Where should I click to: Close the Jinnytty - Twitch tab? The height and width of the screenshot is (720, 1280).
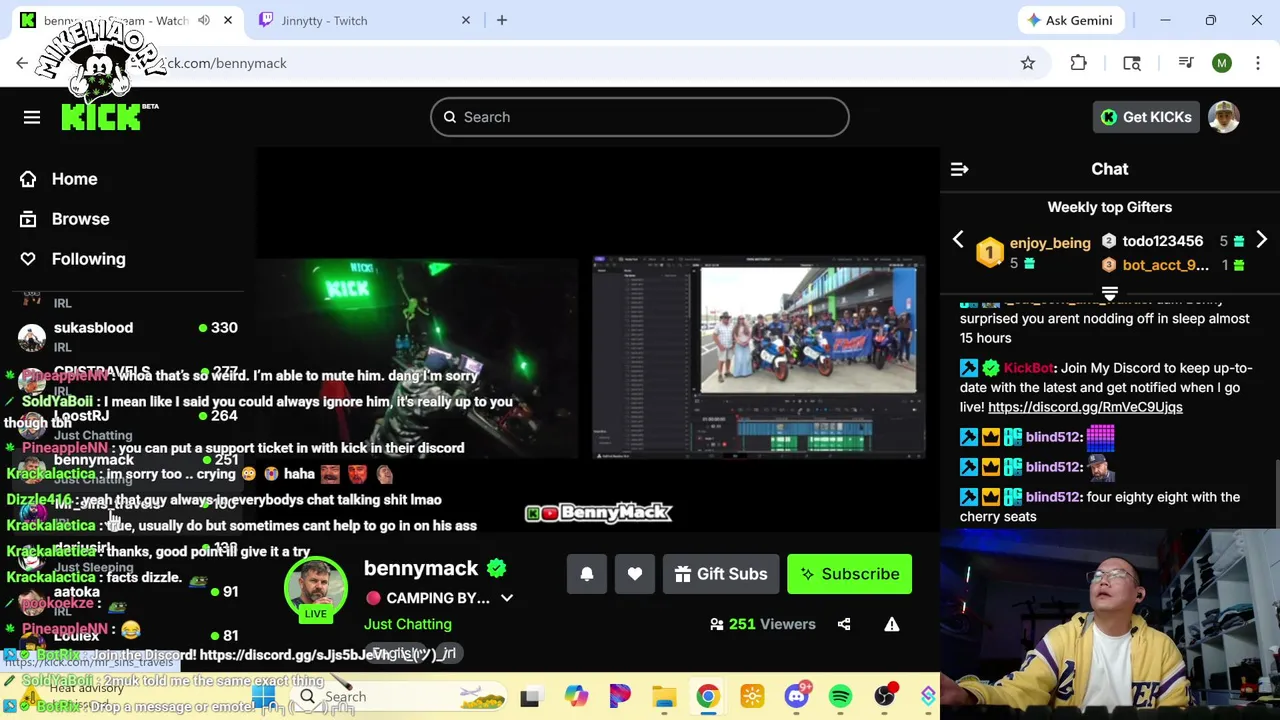coord(466,20)
